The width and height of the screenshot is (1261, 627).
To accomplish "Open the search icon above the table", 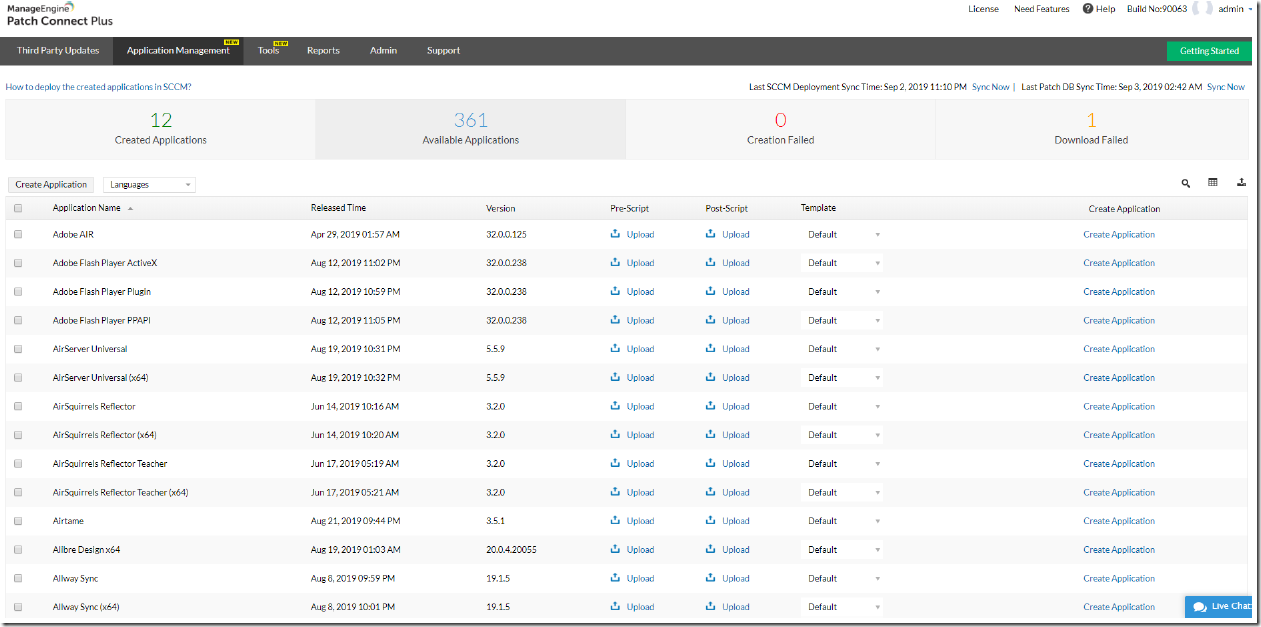I will [x=1186, y=183].
